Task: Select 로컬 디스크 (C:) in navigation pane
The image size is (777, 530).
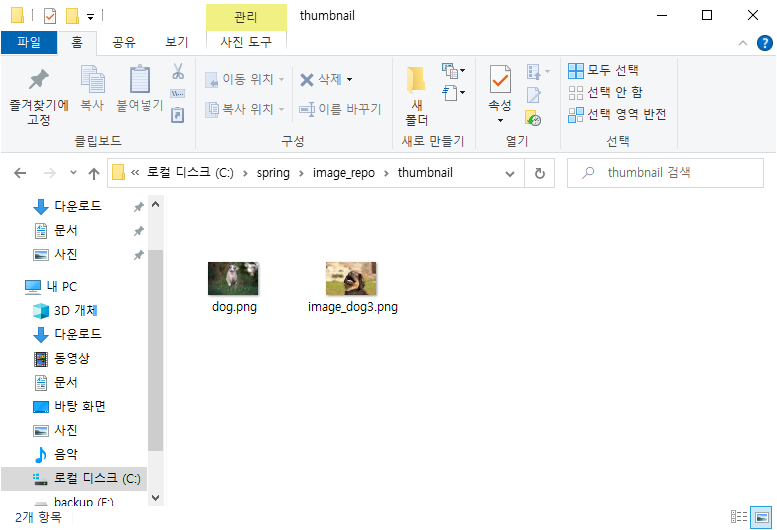Action: point(74,478)
